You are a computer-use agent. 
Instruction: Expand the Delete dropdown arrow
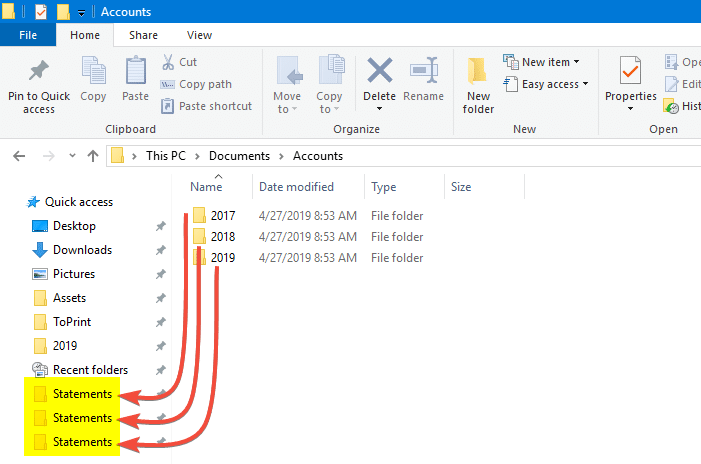click(380, 109)
